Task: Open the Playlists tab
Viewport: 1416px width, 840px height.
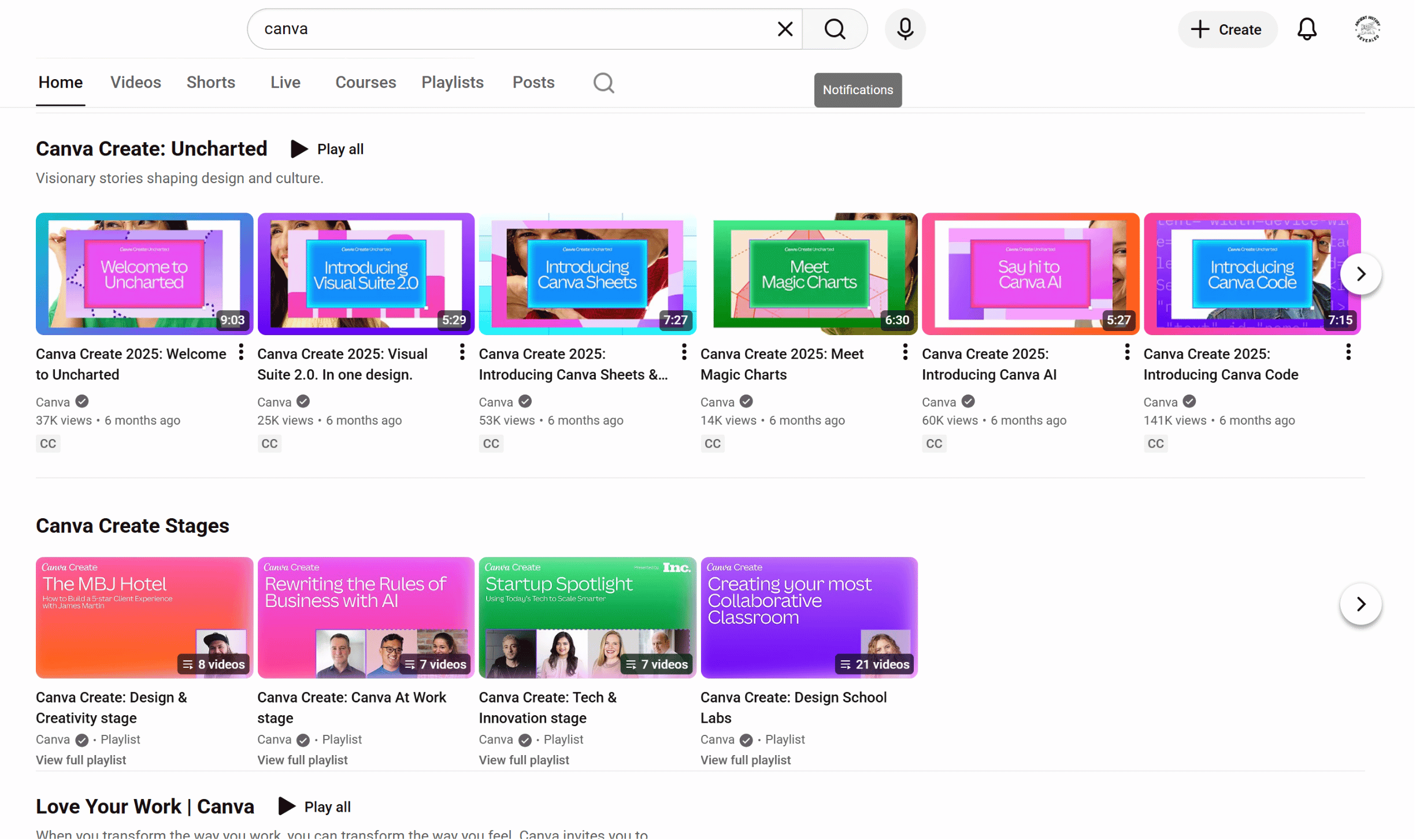Action: pyautogui.click(x=453, y=83)
